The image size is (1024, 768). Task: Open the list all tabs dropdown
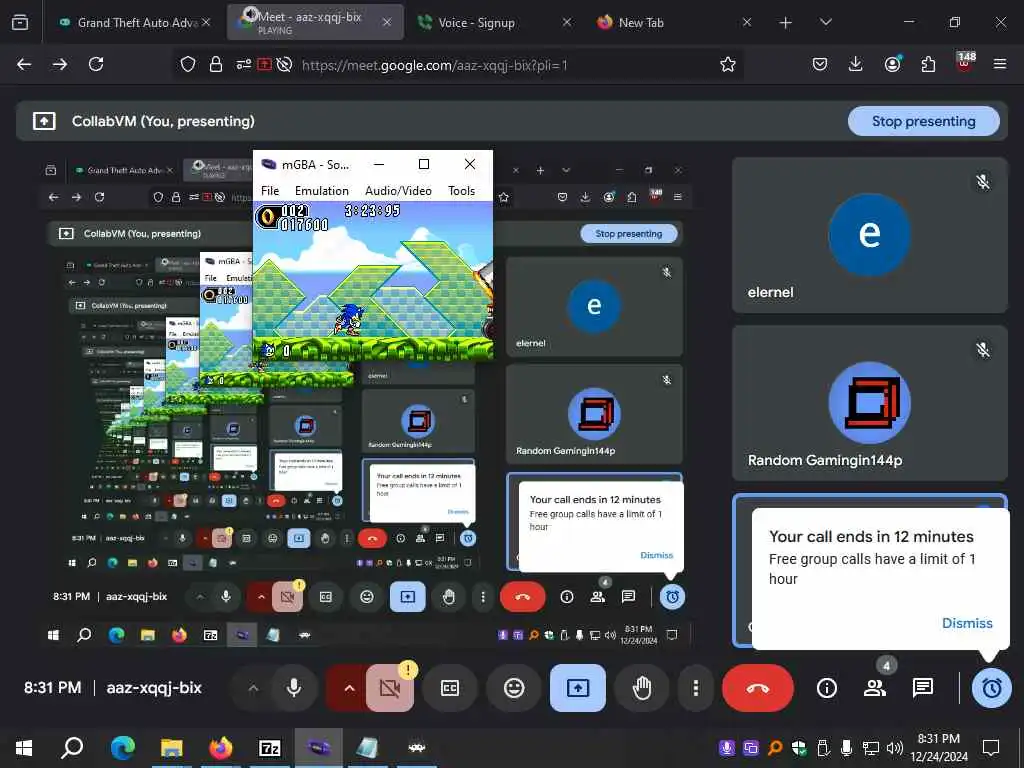825,23
